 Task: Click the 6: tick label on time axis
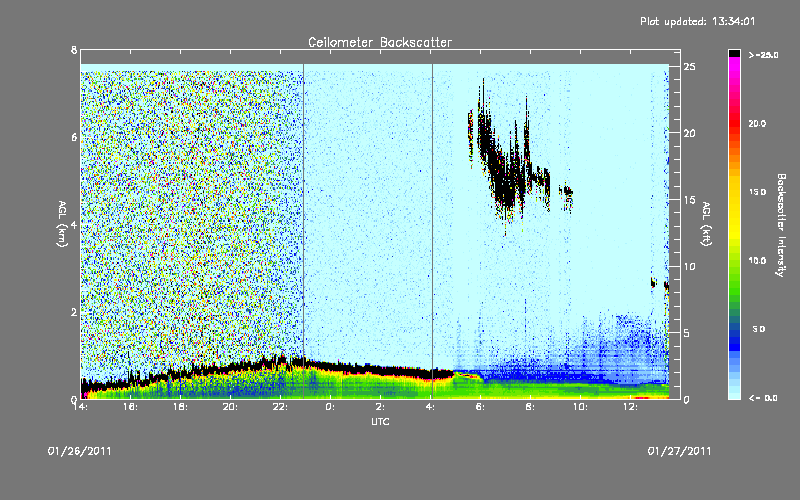[480, 407]
